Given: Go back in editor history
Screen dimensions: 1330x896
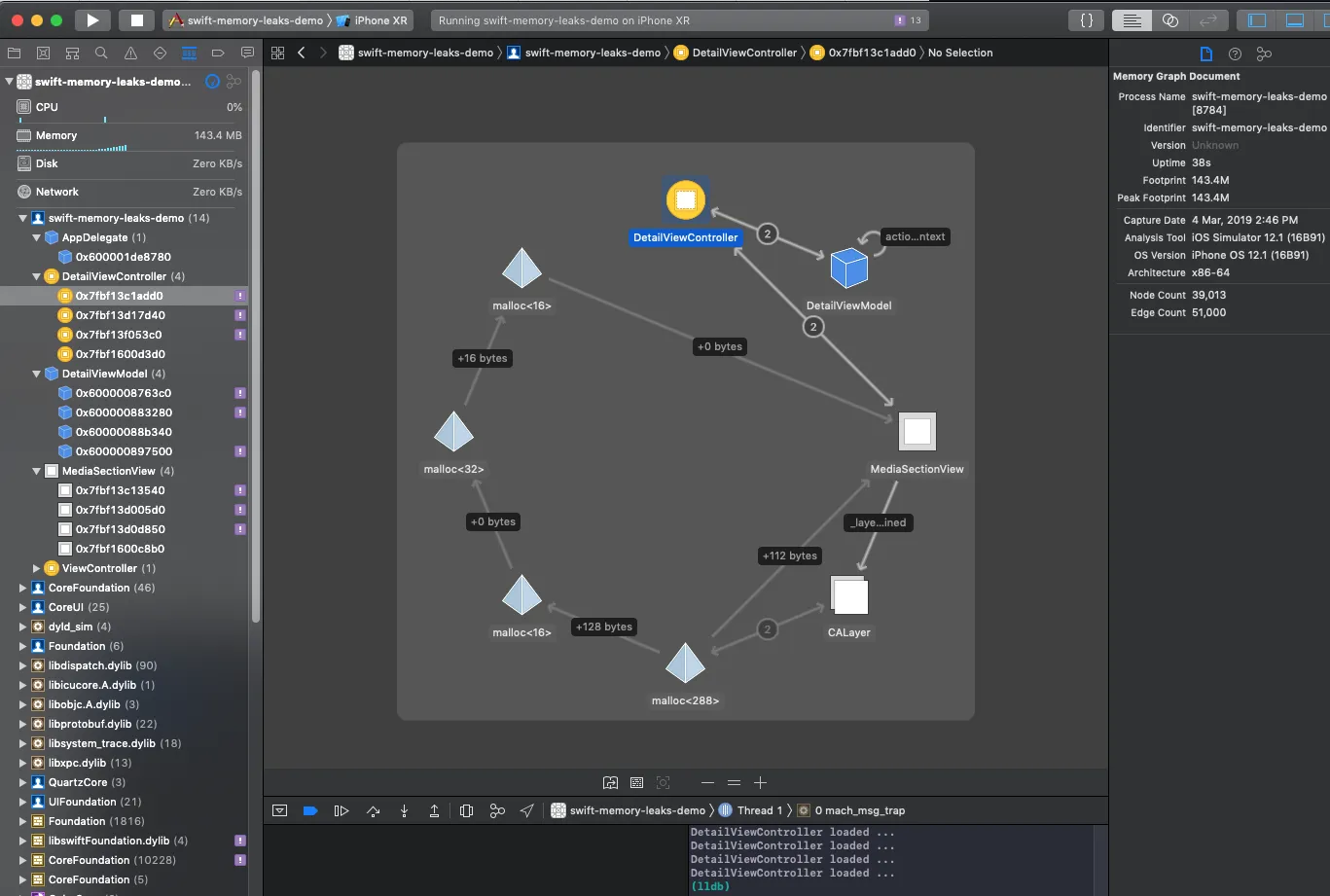Looking at the screenshot, I should pyautogui.click(x=302, y=53).
